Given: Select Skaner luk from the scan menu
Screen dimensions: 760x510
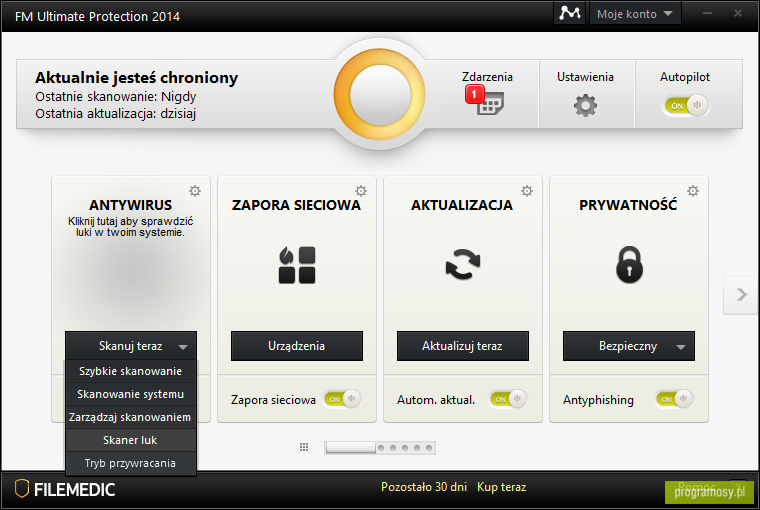Looking at the screenshot, I should click(130, 440).
